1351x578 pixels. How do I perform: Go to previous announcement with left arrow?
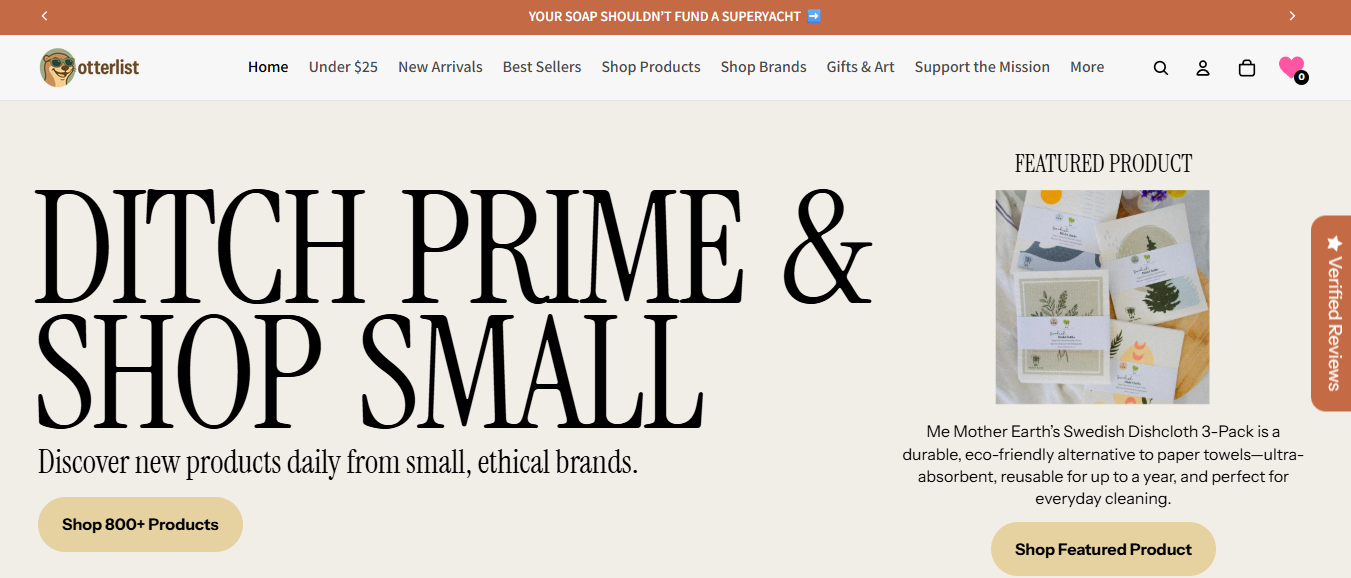pos(45,16)
